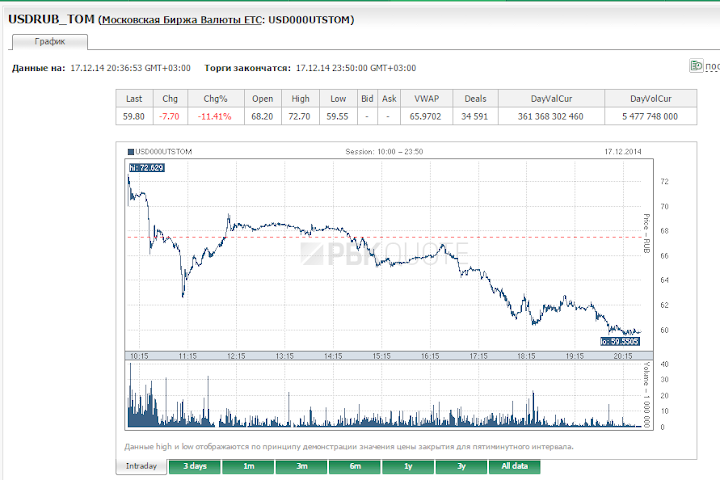Click the Deals value 34 591
The width and height of the screenshot is (720, 480).
click(x=474, y=117)
